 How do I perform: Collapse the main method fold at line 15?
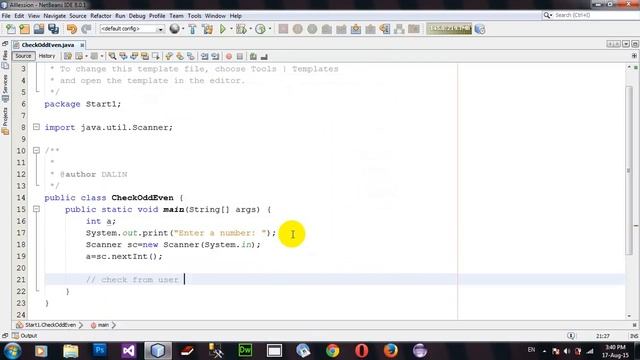click(x=36, y=209)
